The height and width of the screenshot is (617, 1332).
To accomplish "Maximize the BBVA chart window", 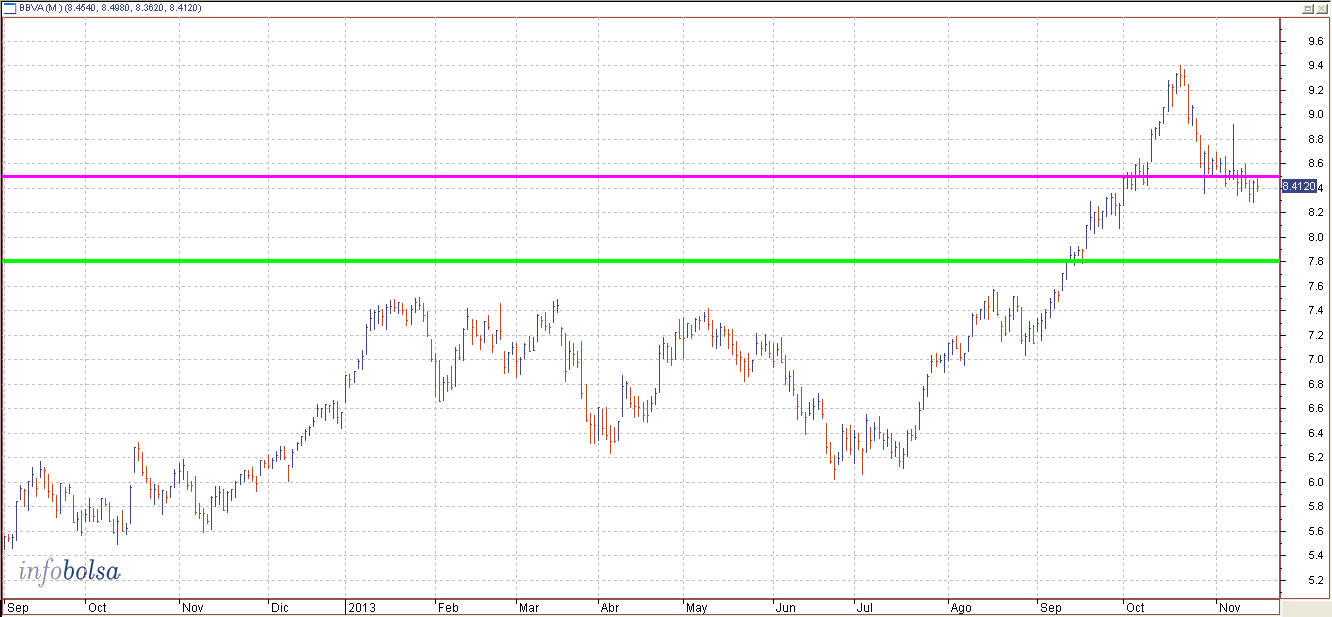I will [x=1308, y=8].
